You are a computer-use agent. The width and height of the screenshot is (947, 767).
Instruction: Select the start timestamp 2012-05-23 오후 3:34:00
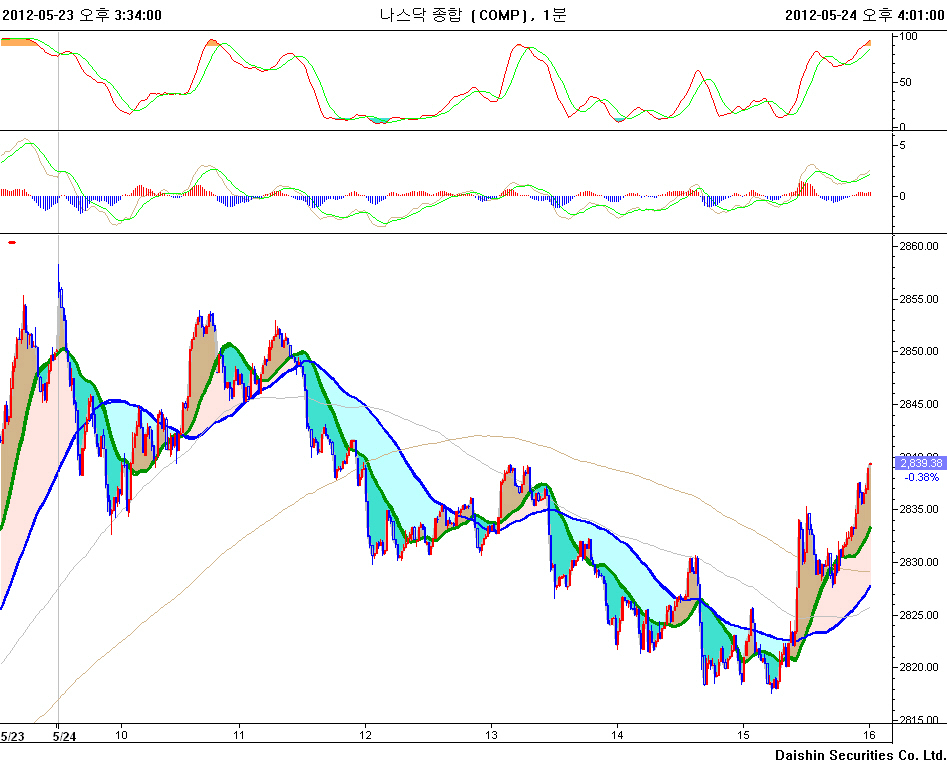tap(82, 15)
